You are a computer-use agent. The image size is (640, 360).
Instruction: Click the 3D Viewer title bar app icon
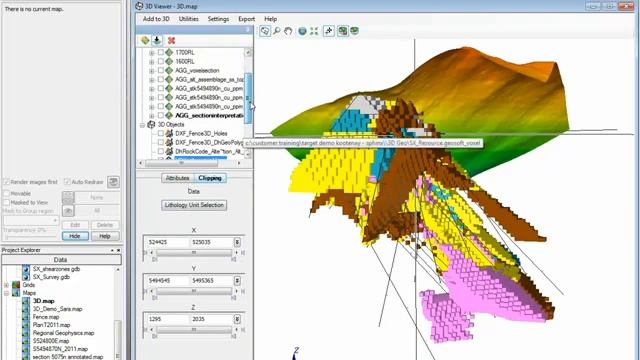click(140, 6)
